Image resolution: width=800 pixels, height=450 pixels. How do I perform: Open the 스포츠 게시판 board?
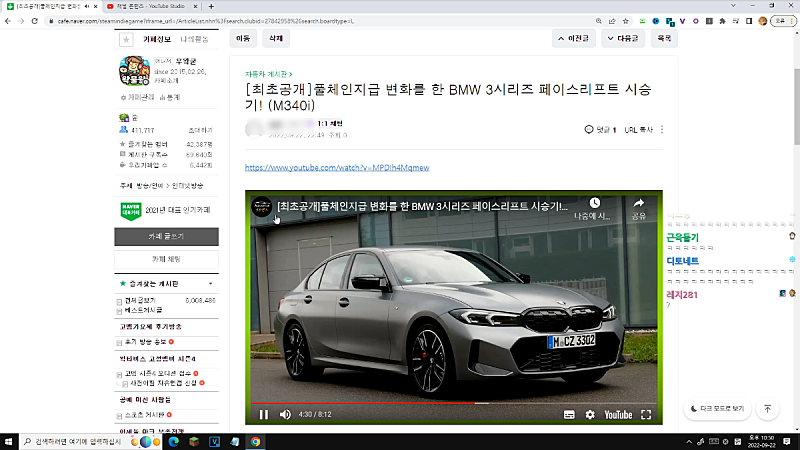tap(144, 415)
